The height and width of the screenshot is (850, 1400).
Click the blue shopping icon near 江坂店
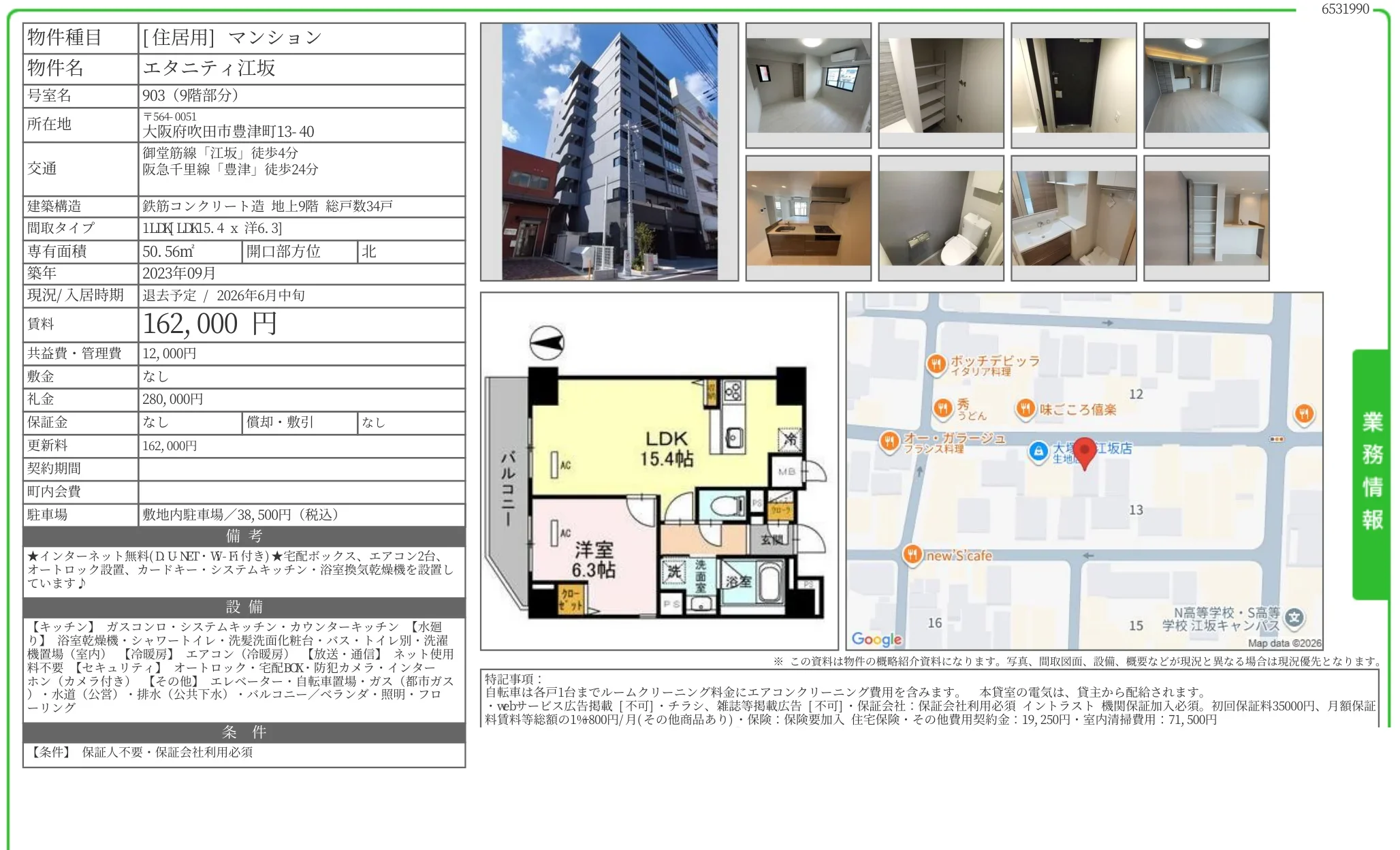1038,451
